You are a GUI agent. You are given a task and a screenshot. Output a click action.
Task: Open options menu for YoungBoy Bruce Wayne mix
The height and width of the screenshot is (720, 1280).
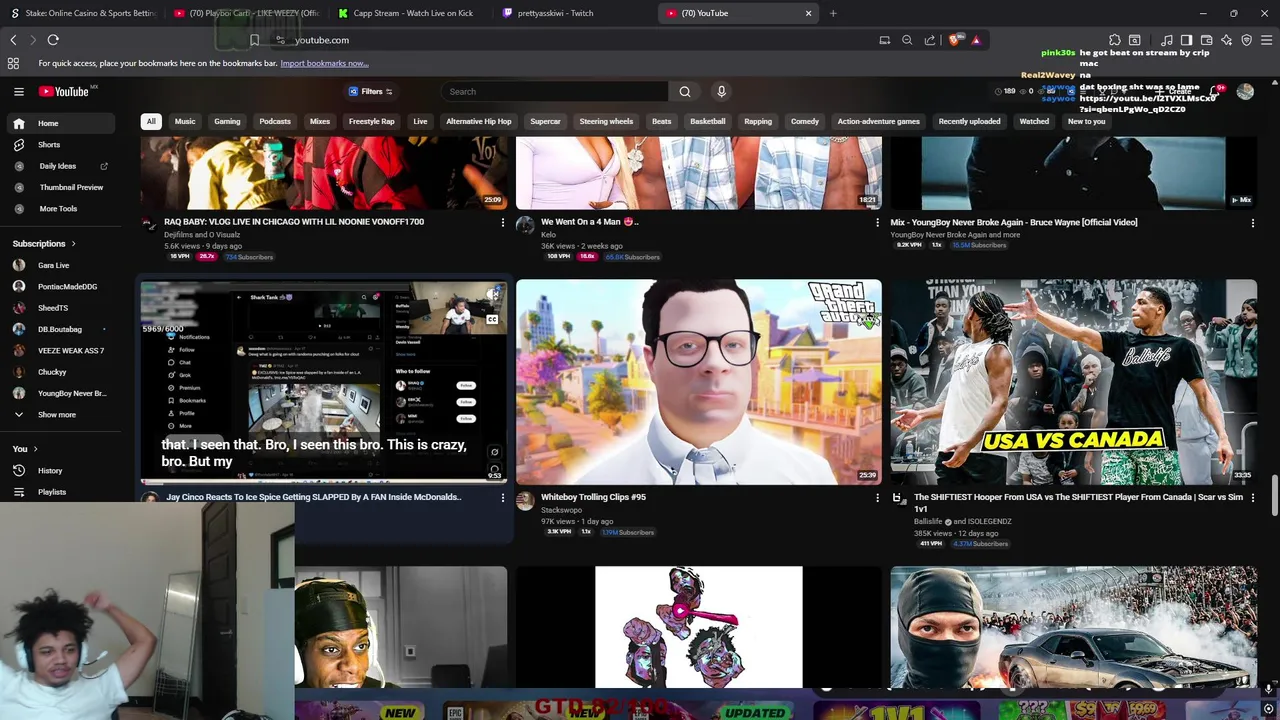click(1252, 223)
